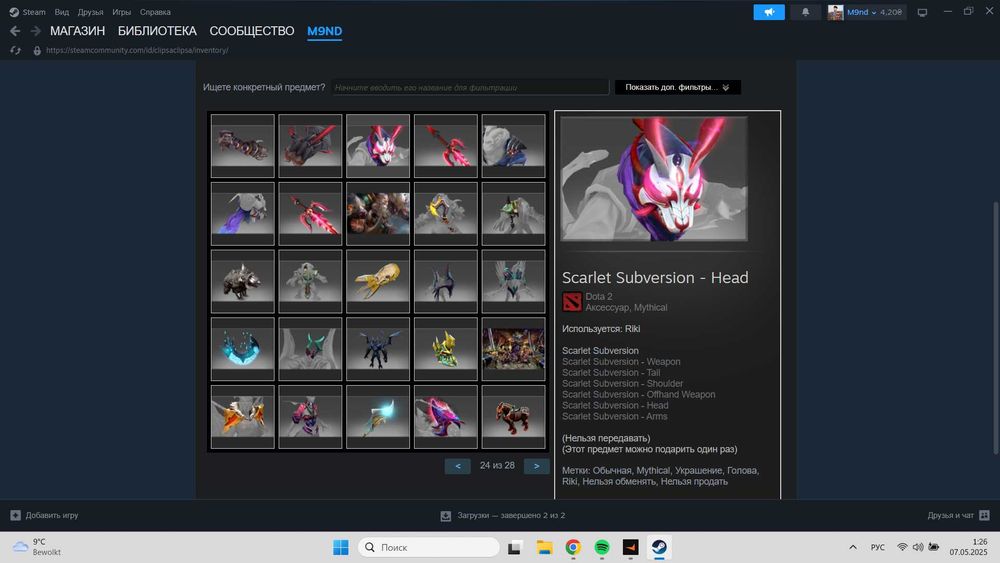
Task: Reload the page with refresh icon
Action: tap(15, 50)
